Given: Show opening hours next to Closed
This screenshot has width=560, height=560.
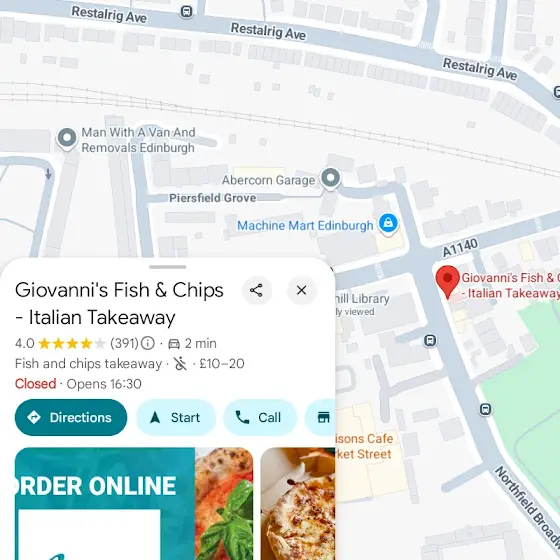Looking at the screenshot, I should 104,384.
